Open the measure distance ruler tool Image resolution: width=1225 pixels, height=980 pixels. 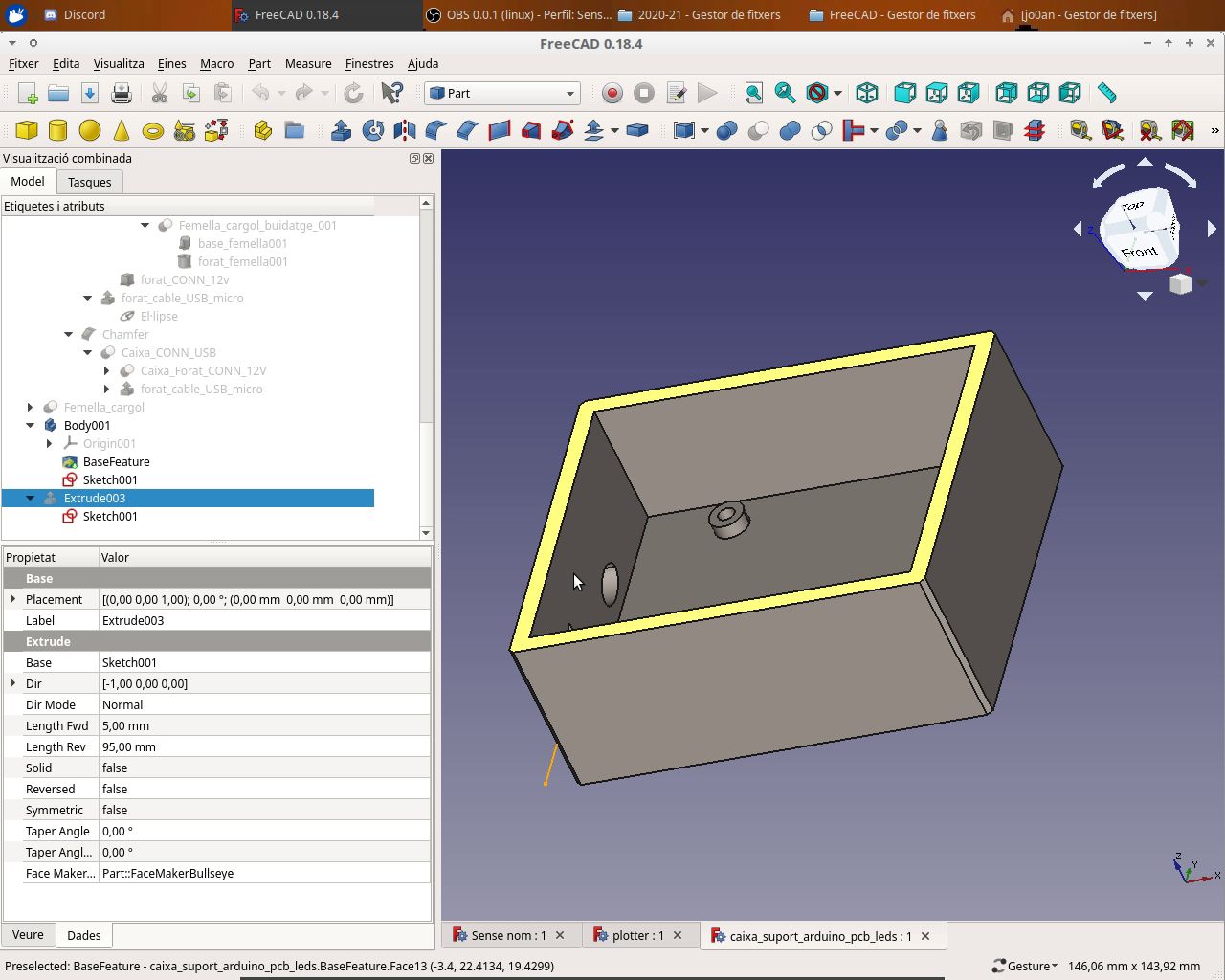[x=1106, y=93]
